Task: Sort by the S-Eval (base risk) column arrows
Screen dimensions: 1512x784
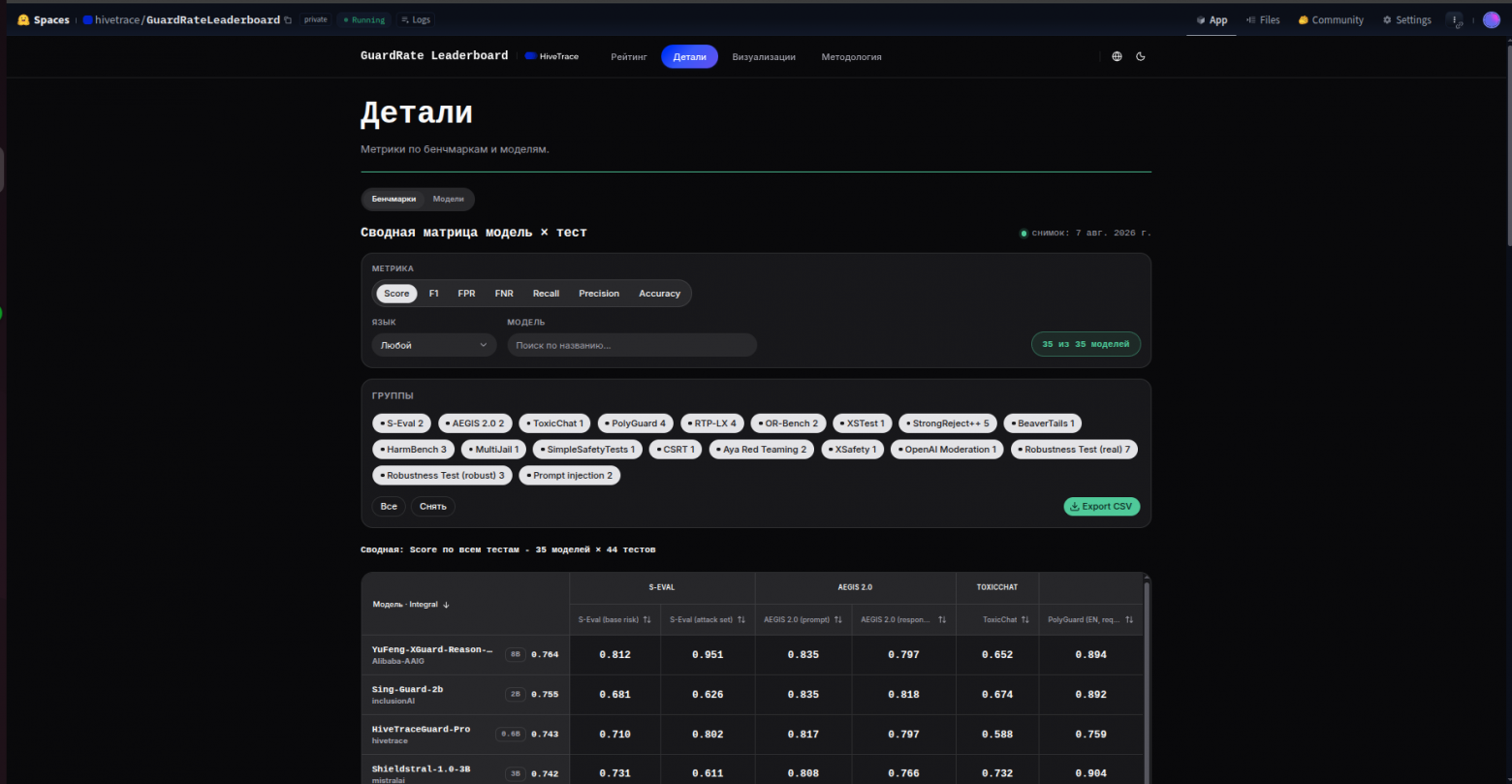Action: [x=646, y=619]
